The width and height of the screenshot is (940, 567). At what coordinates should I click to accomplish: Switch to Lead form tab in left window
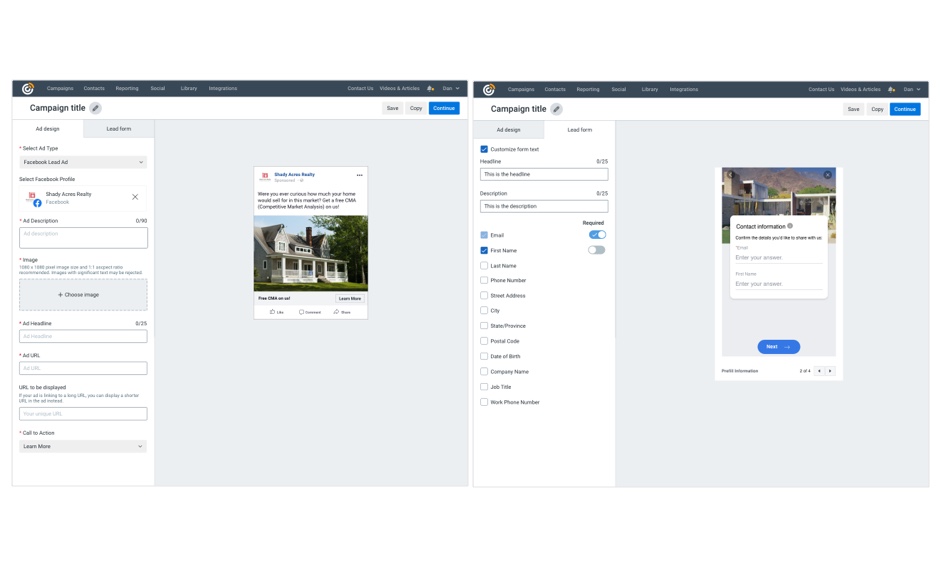click(119, 129)
